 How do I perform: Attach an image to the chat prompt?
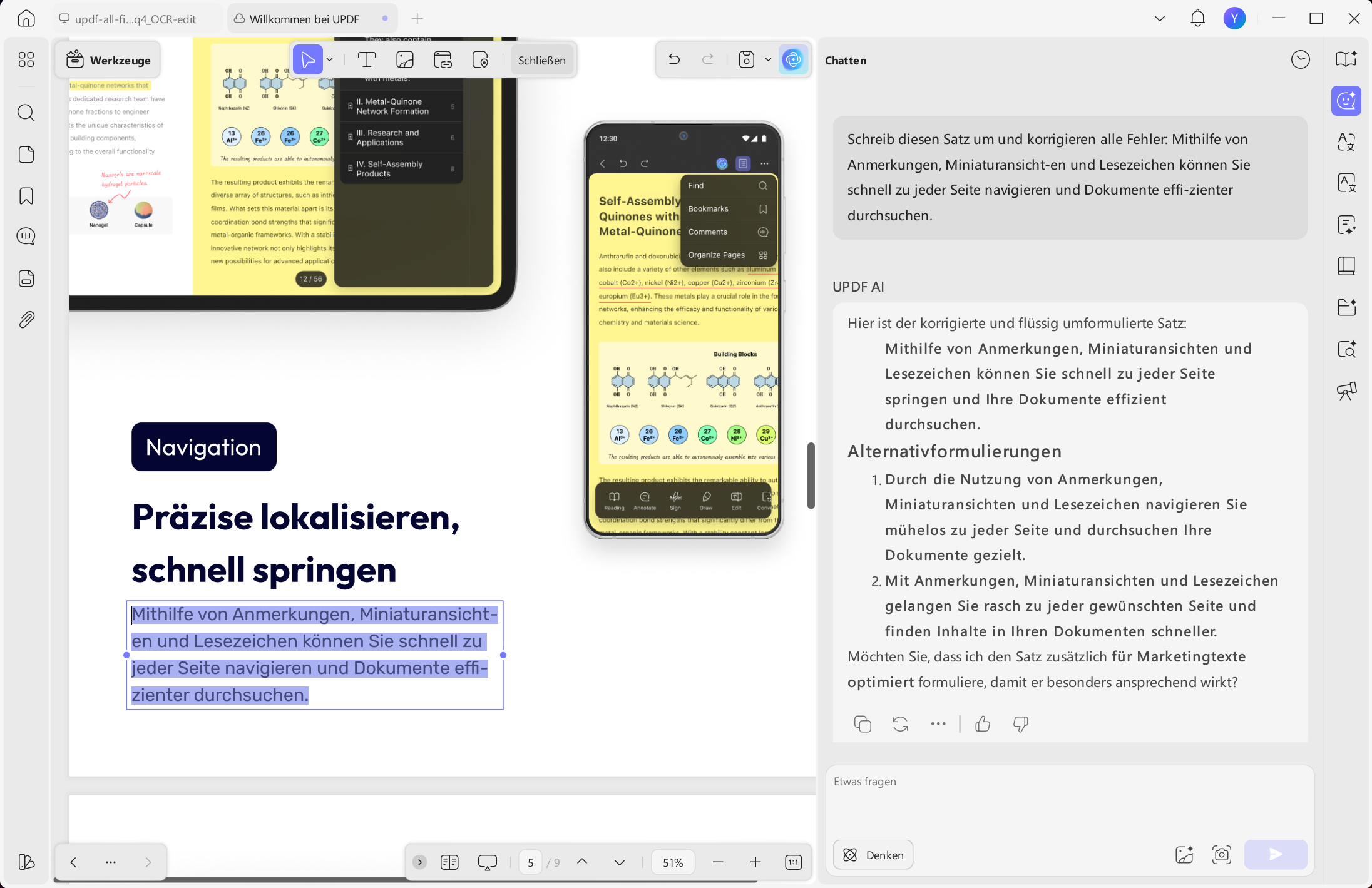click(x=1184, y=855)
